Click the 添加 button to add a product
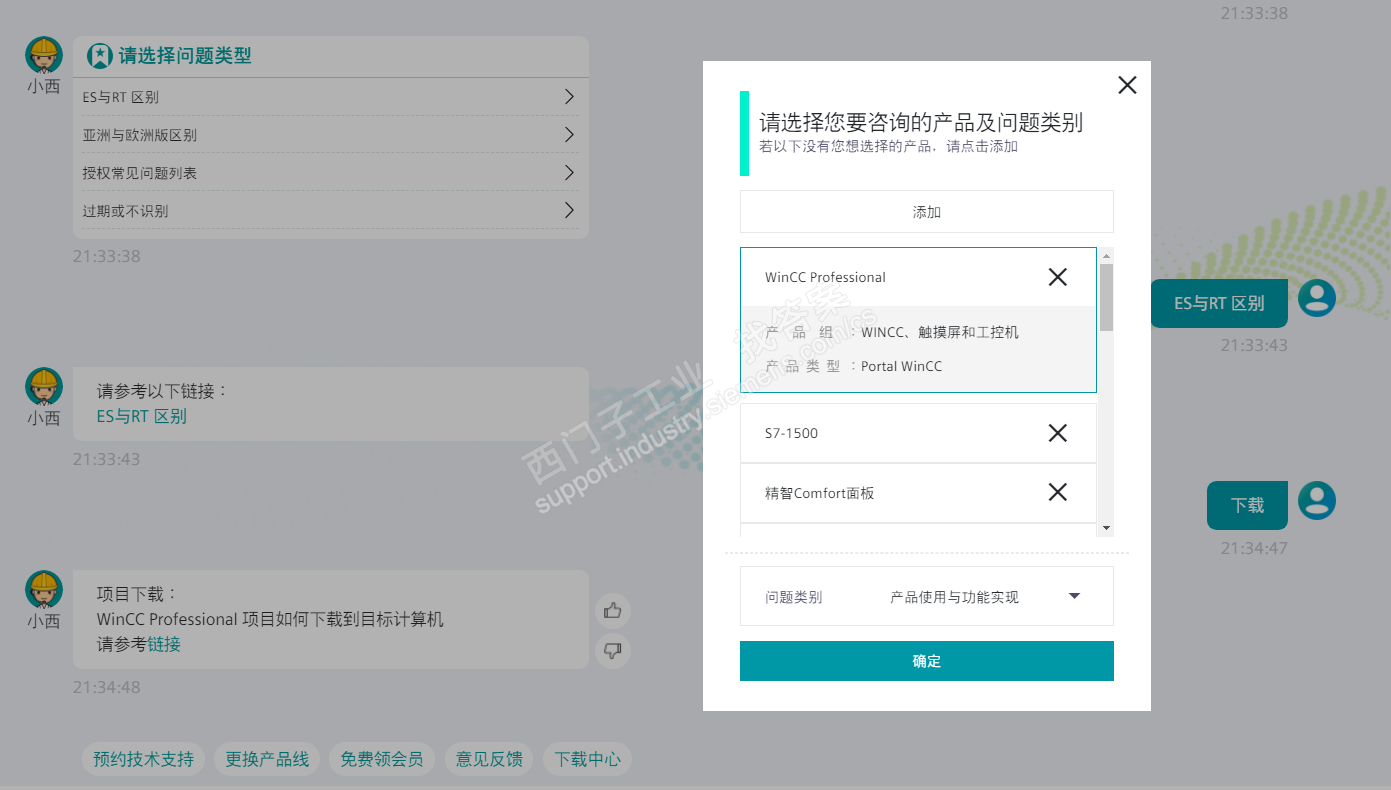Image resolution: width=1391 pixels, height=790 pixels. pos(927,212)
